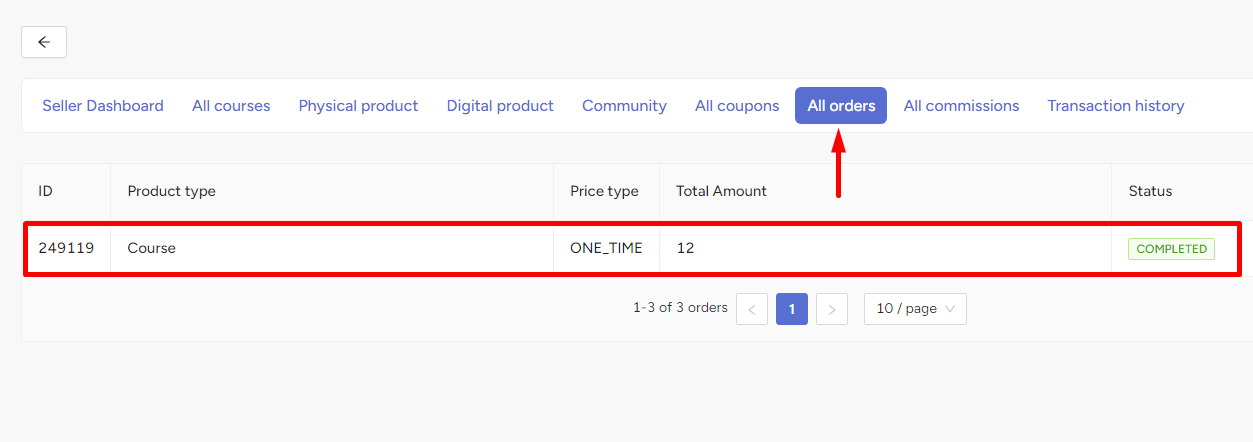Viewport: 1253px width, 442px height.
Task: Open Physical product tab
Action: [x=358, y=106]
